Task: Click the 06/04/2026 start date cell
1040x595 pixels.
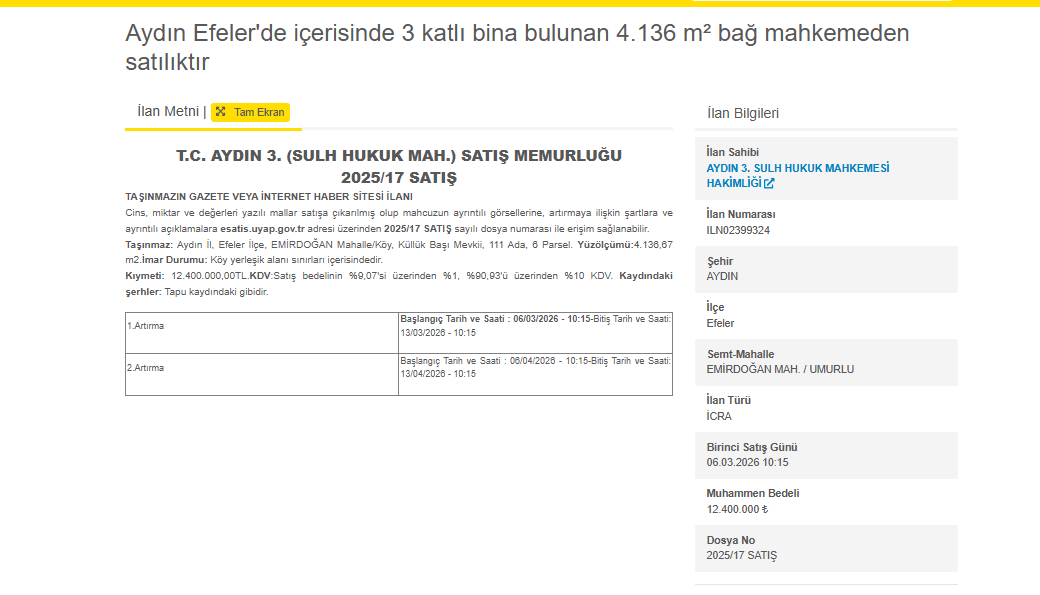Action: pyautogui.click(x=535, y=367)
